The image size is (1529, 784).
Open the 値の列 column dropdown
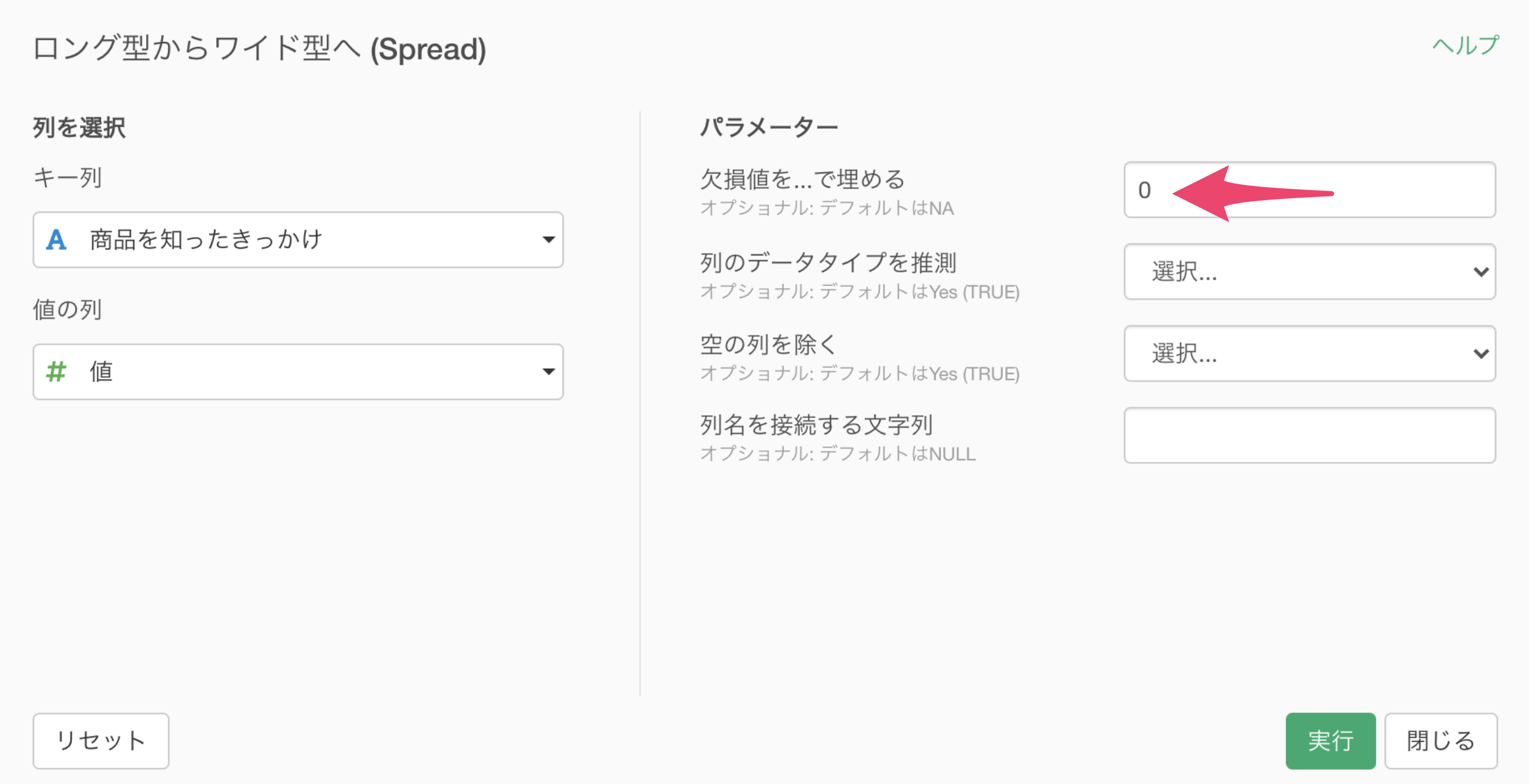(298, 372)
